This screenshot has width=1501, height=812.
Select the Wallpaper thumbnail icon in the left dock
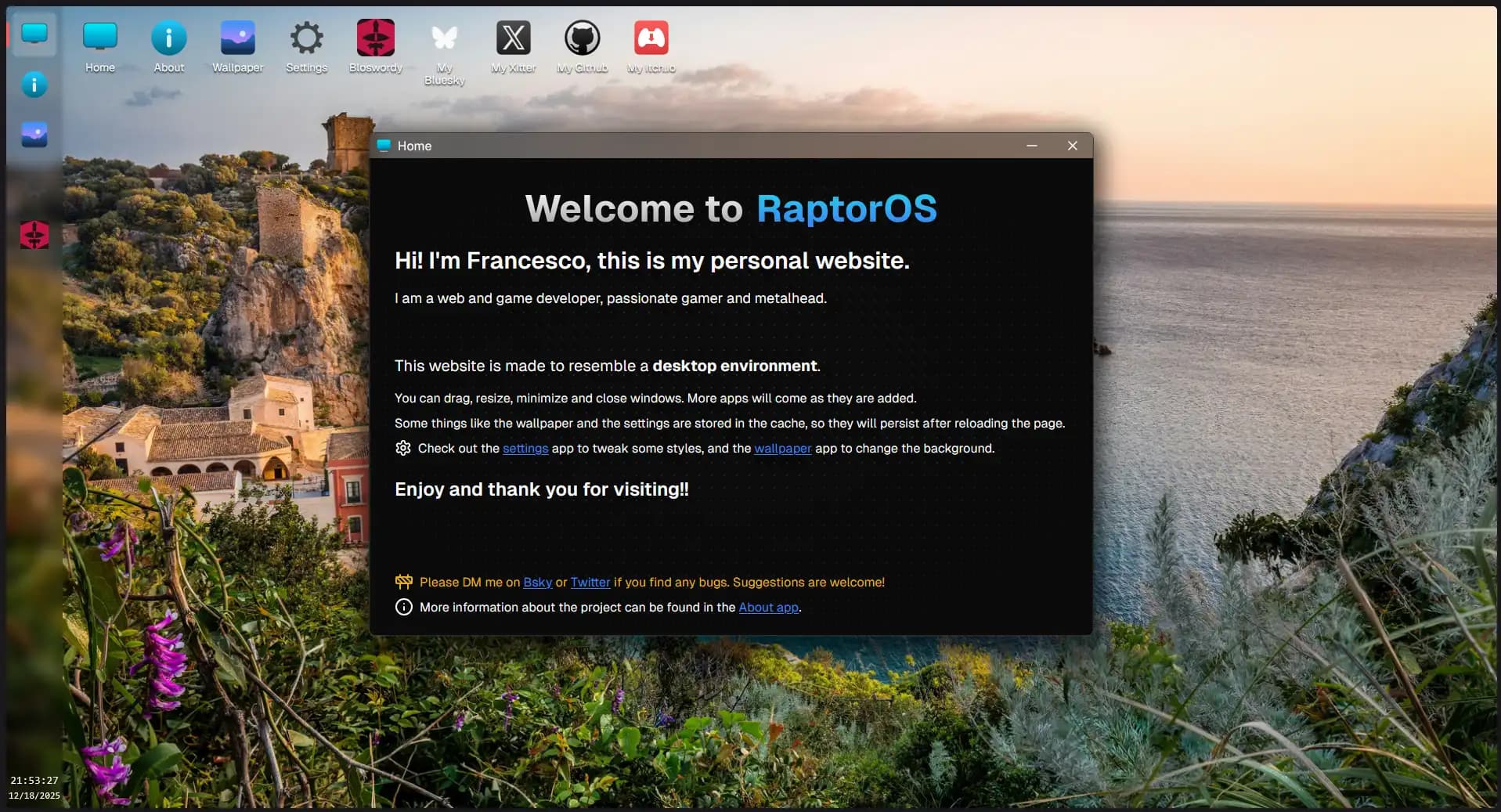click(34, 135)
